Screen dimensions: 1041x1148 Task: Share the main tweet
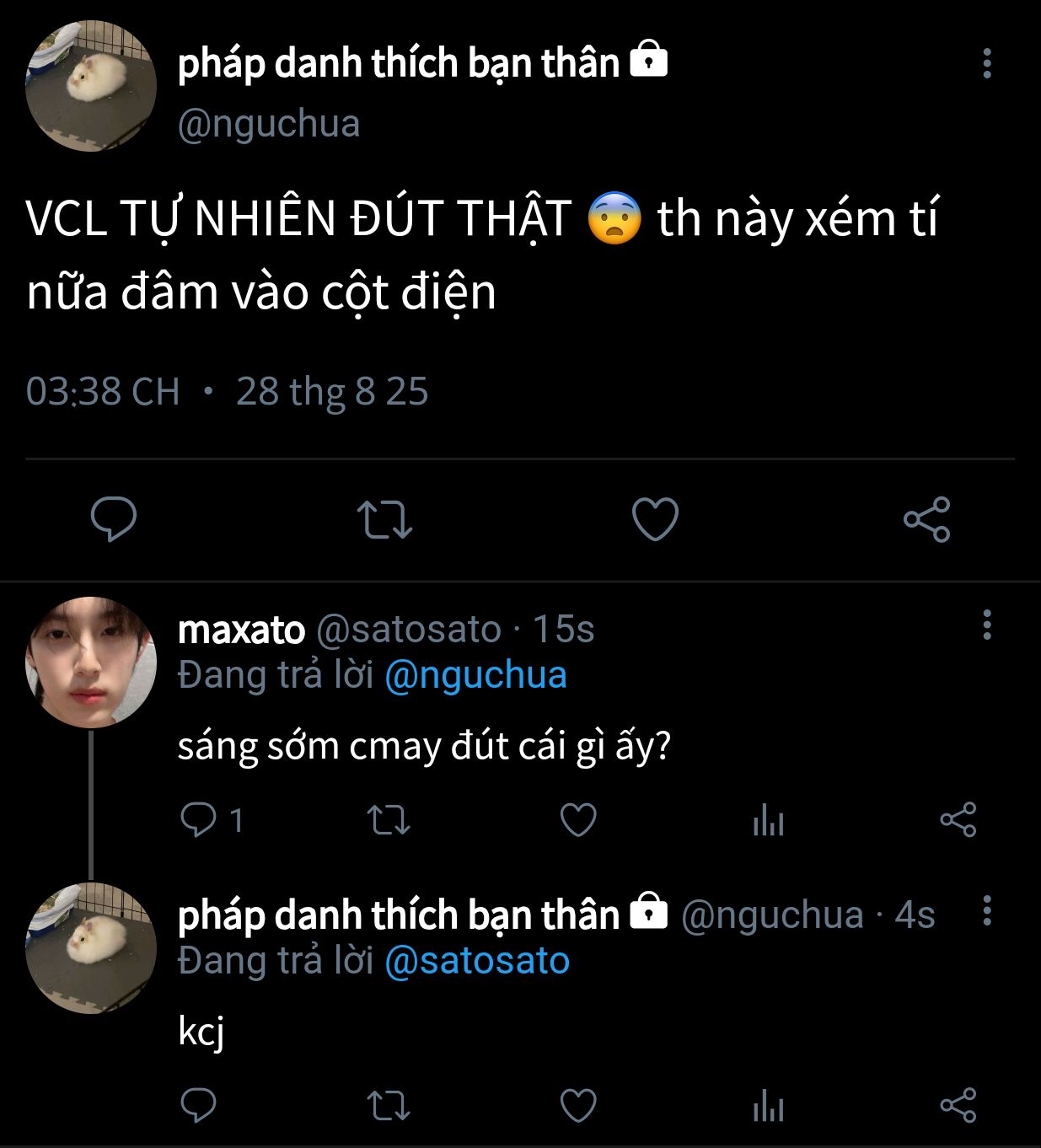926,518
